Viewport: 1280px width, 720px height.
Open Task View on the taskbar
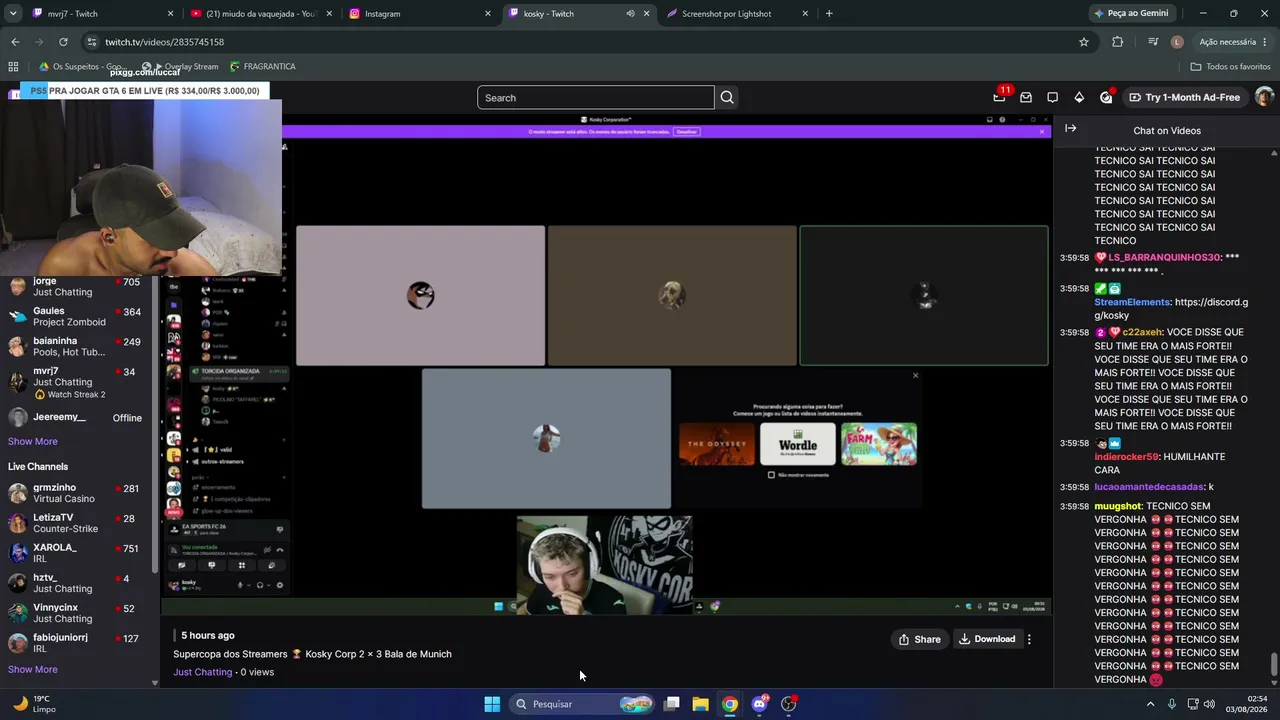(x=672, y=704)
